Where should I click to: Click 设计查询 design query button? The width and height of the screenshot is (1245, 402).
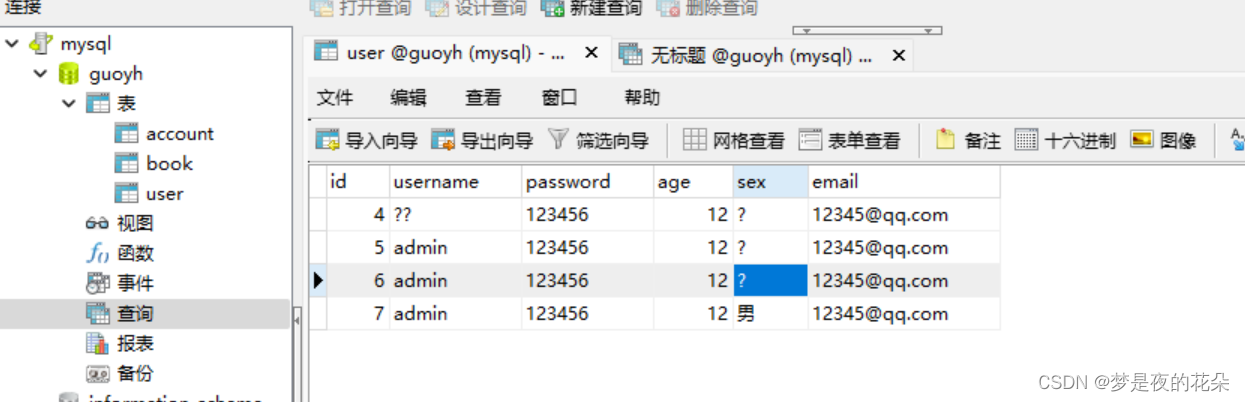pyautogui.click(x=476, y=8)
